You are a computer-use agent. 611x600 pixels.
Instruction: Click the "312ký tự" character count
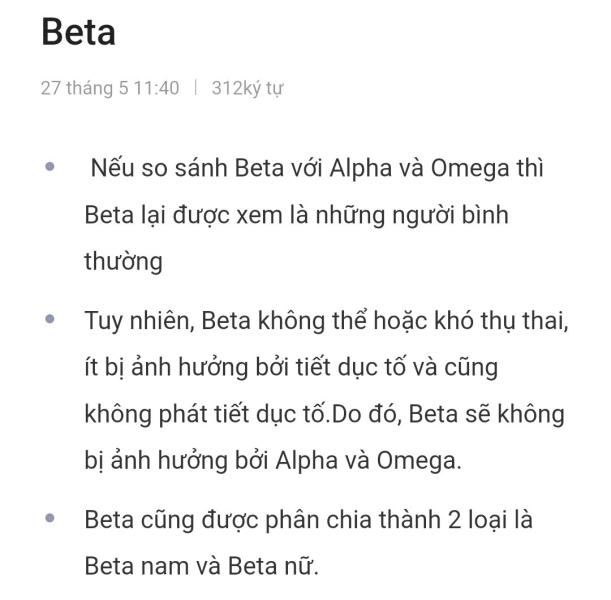(x=247, y=88)
